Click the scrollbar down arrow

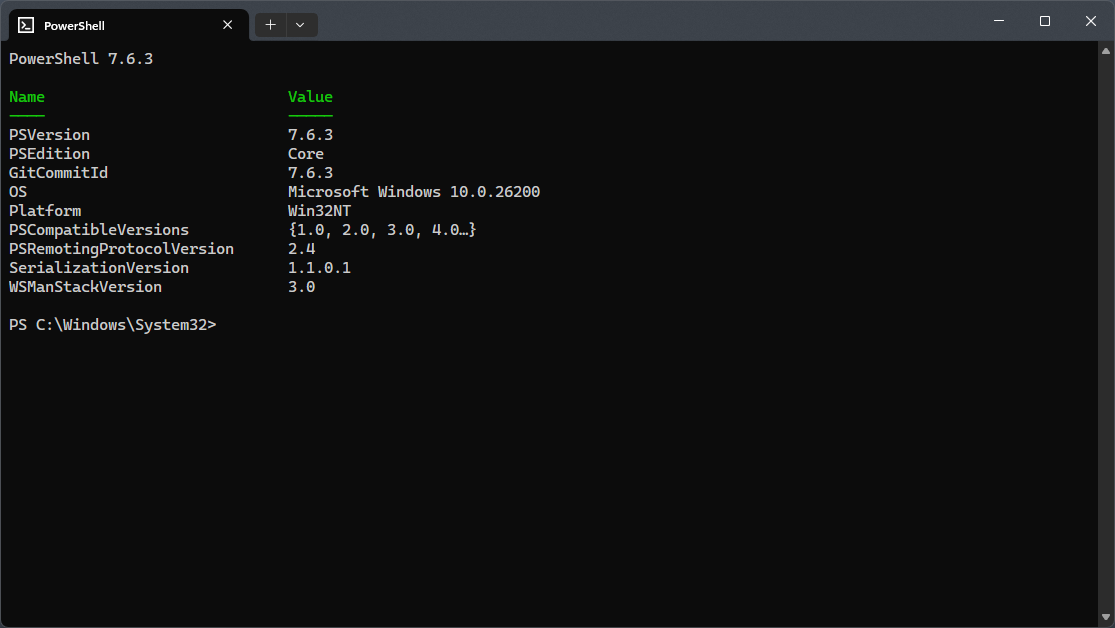coord(1106,617)
